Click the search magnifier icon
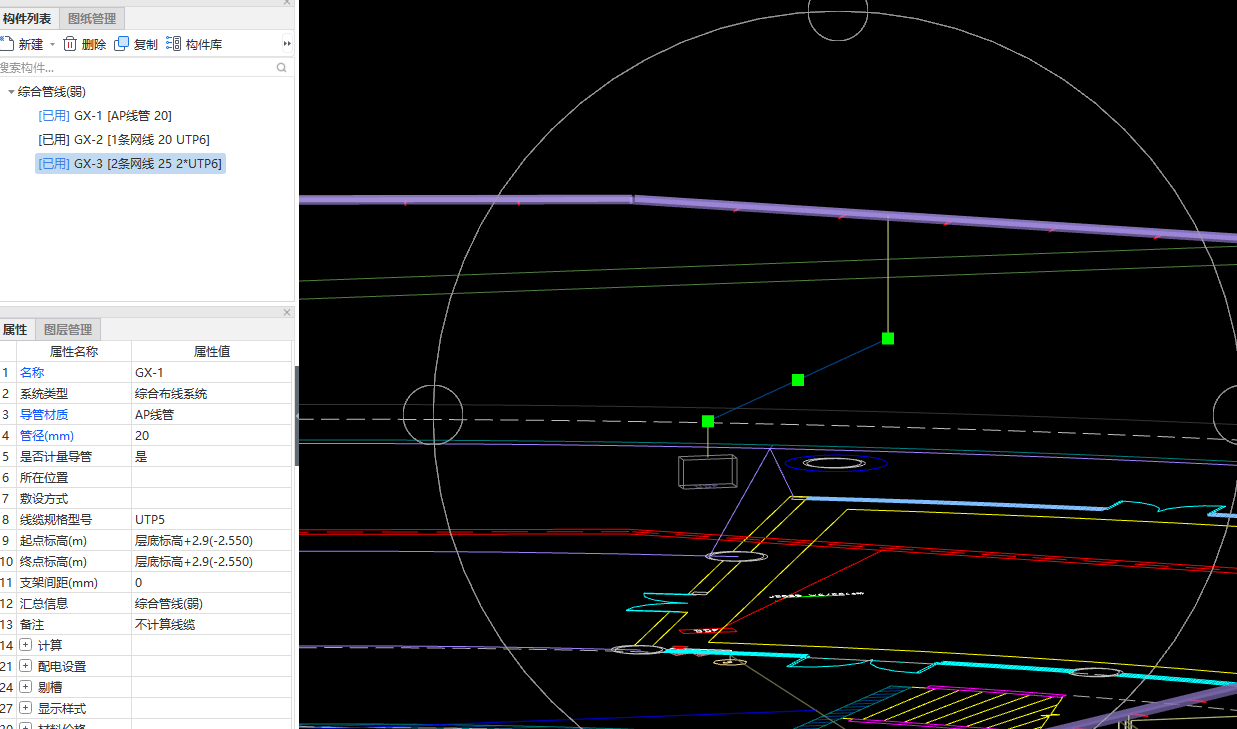This screenshot has width=1237, height=729. point(282,68)
